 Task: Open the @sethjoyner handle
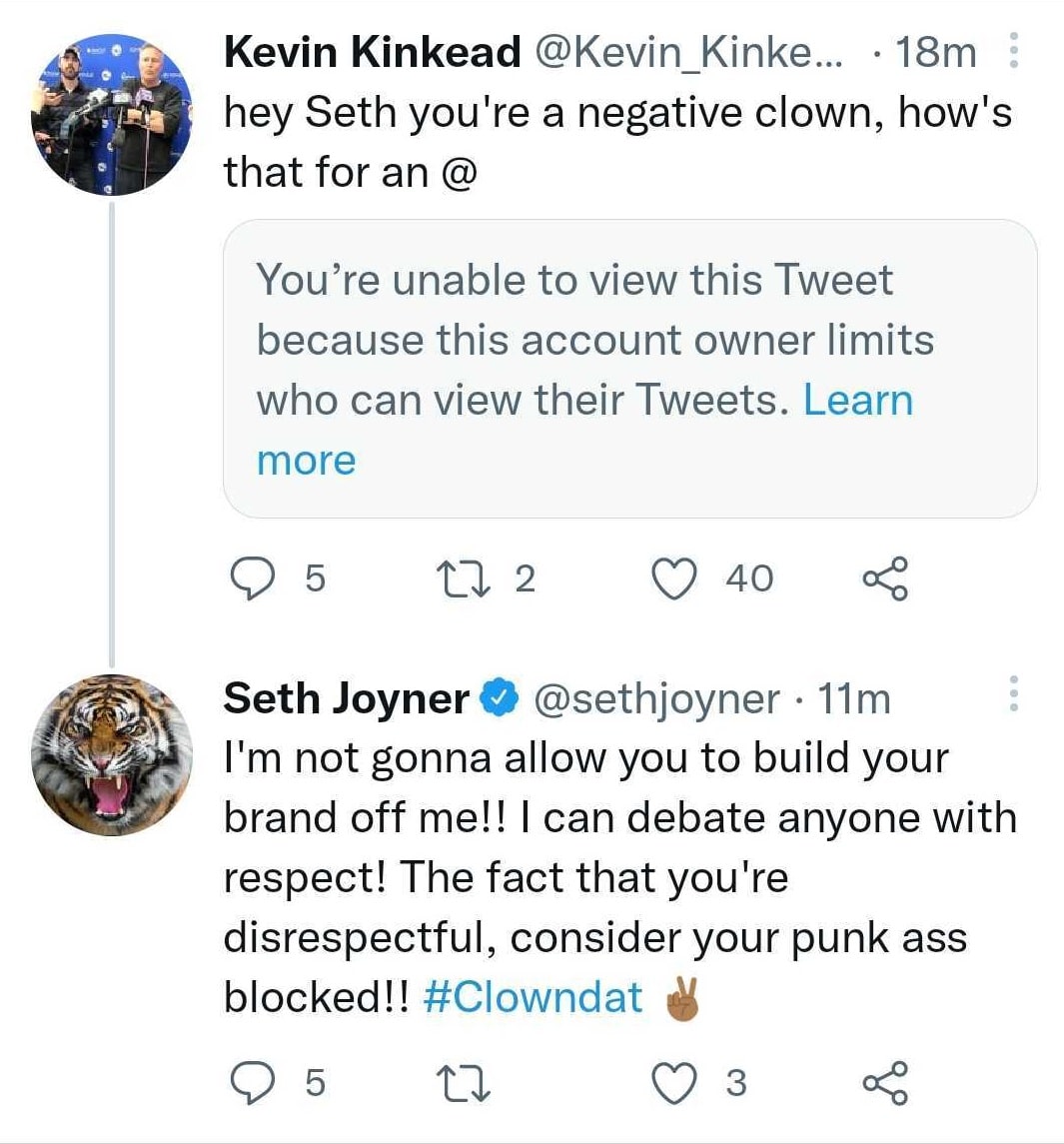657,699
